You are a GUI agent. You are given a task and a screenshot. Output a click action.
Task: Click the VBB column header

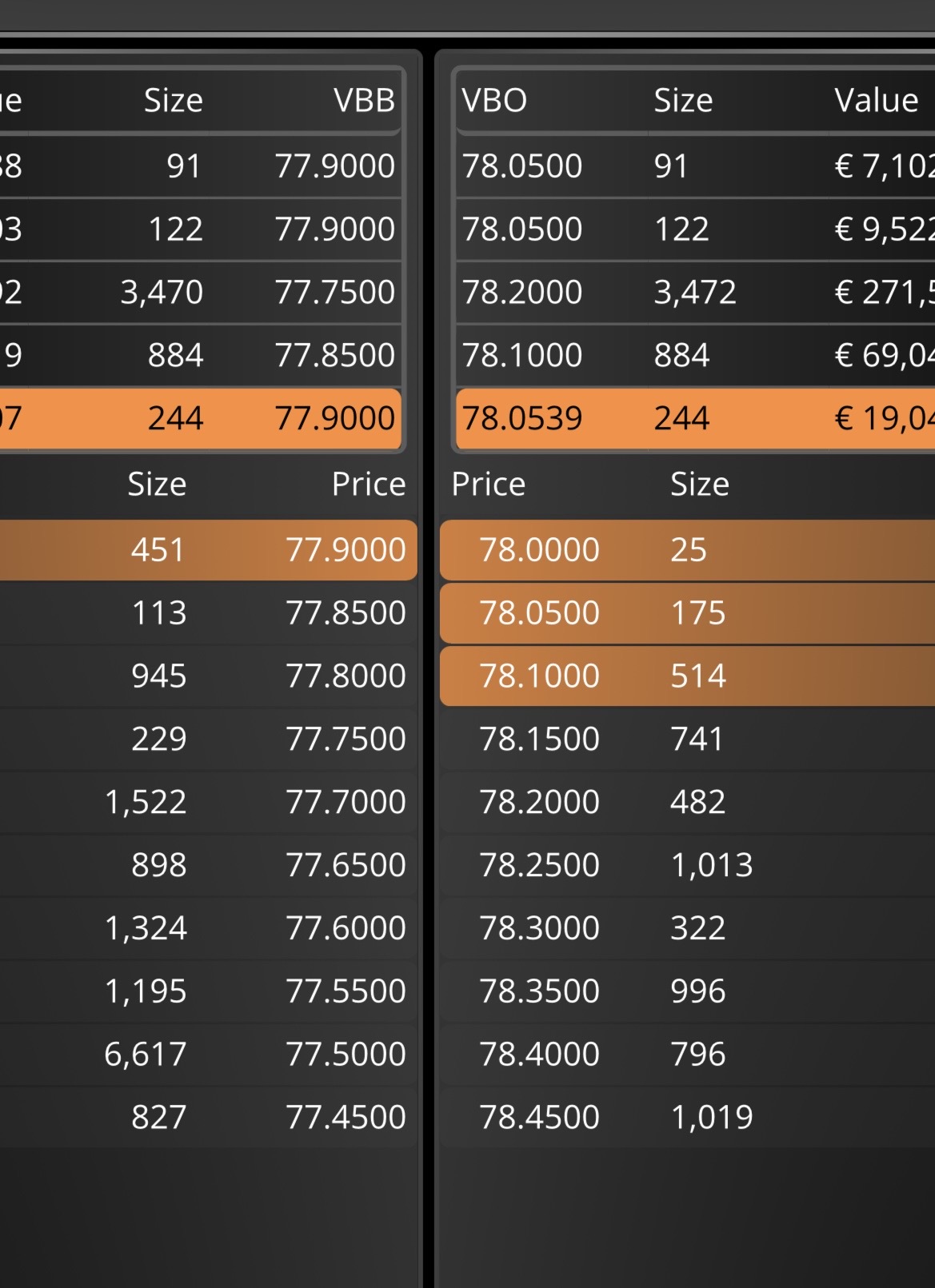coord(364,101)
